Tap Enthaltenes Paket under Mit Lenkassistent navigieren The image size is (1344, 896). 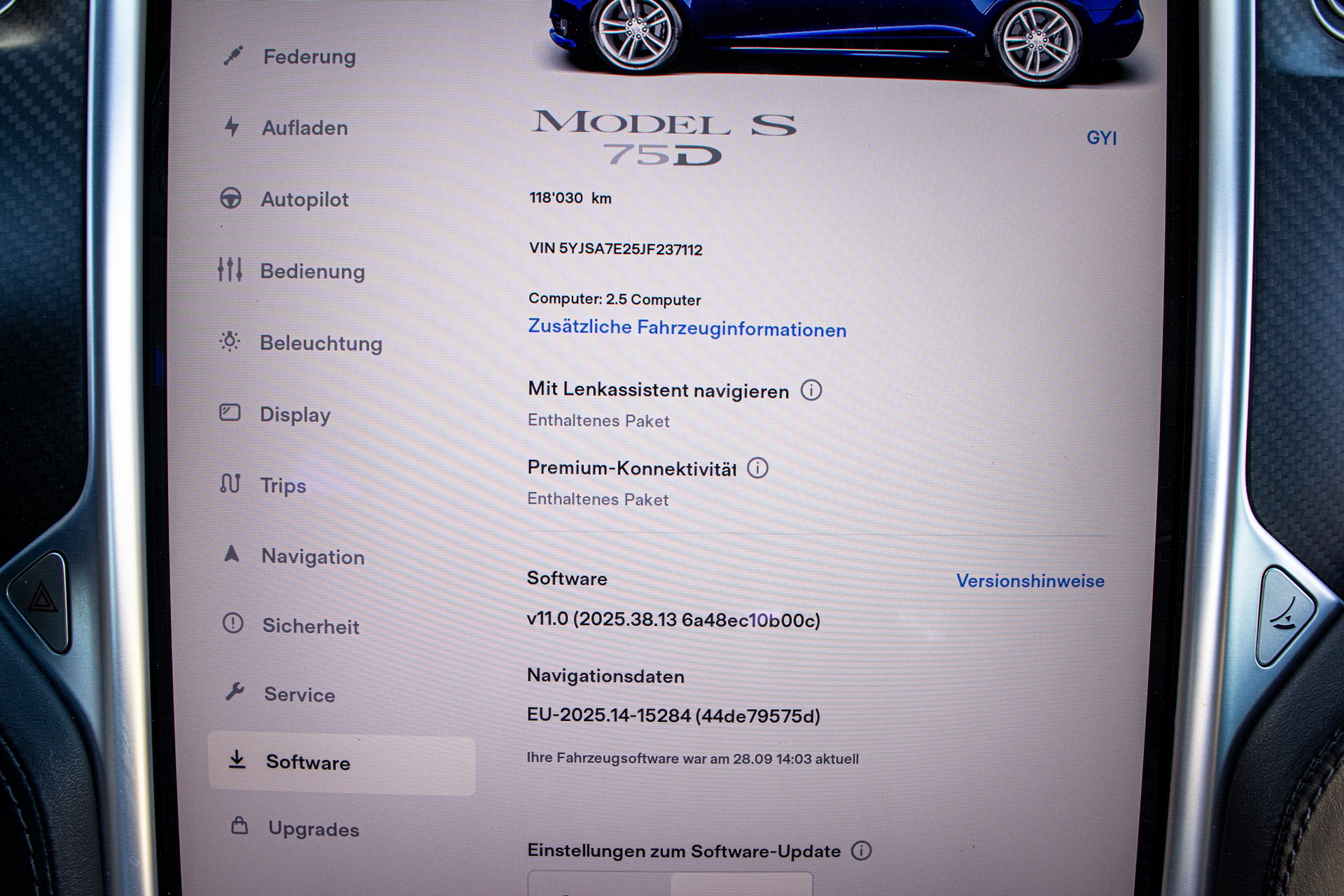[598, 421]
